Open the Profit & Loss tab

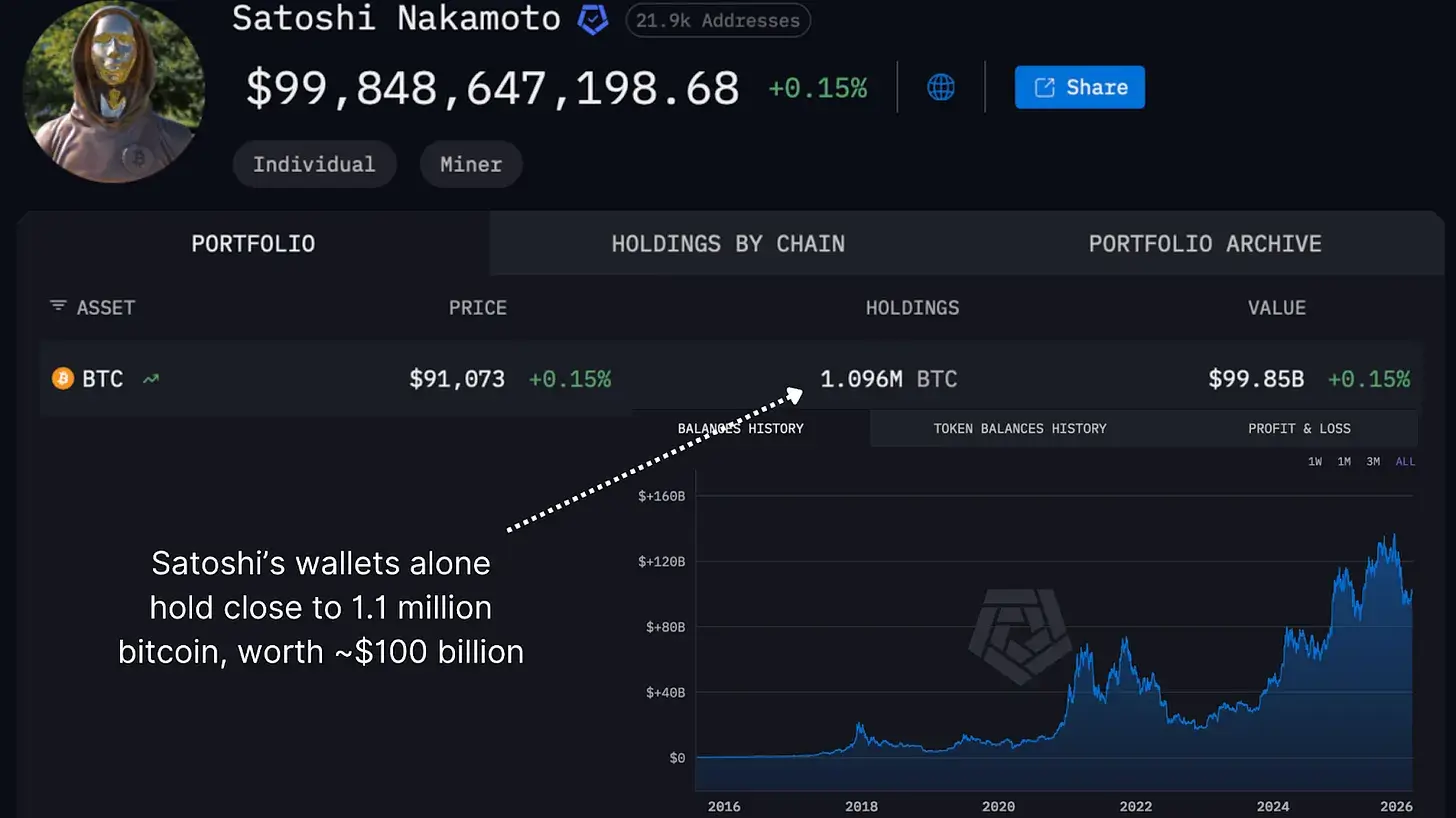1299,428
